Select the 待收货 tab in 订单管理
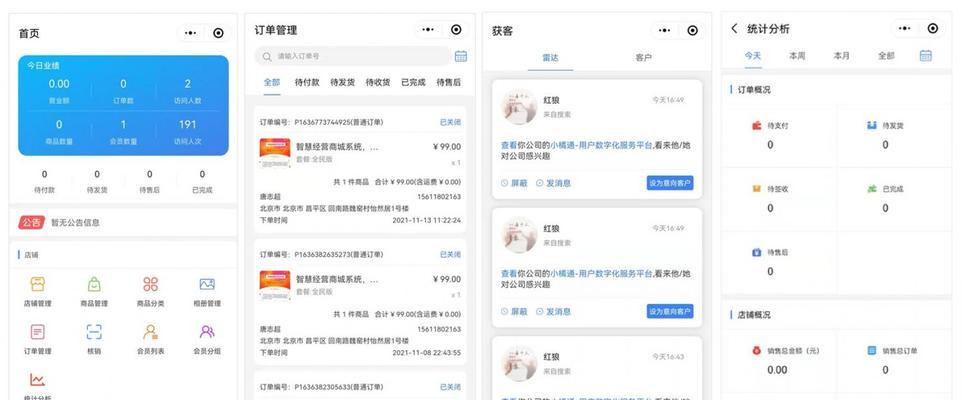The image size is (962, 400). [378, 82]
